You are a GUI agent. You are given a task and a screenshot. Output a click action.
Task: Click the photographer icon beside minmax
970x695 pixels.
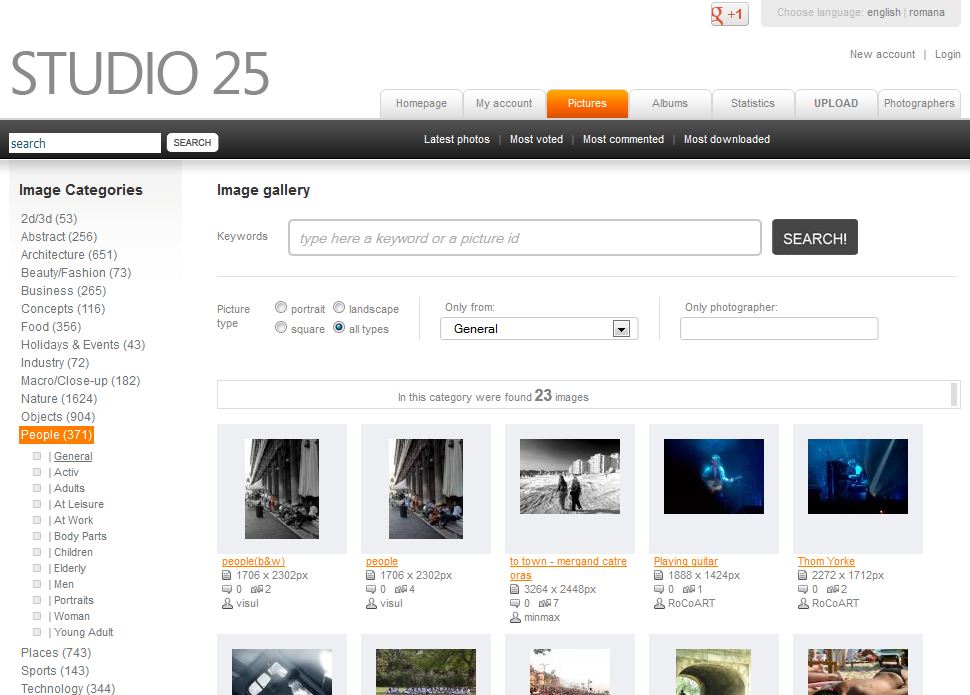(x=515, y=618)
